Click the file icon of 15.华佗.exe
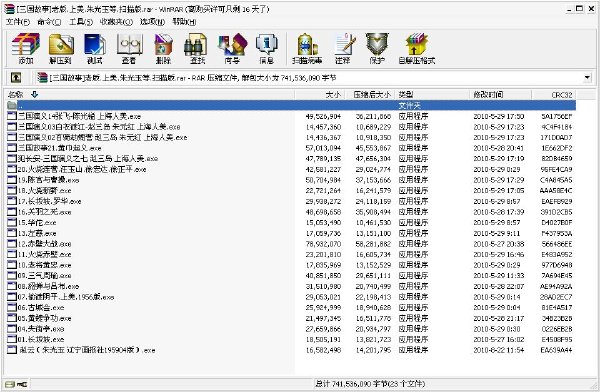 (12, 222)
